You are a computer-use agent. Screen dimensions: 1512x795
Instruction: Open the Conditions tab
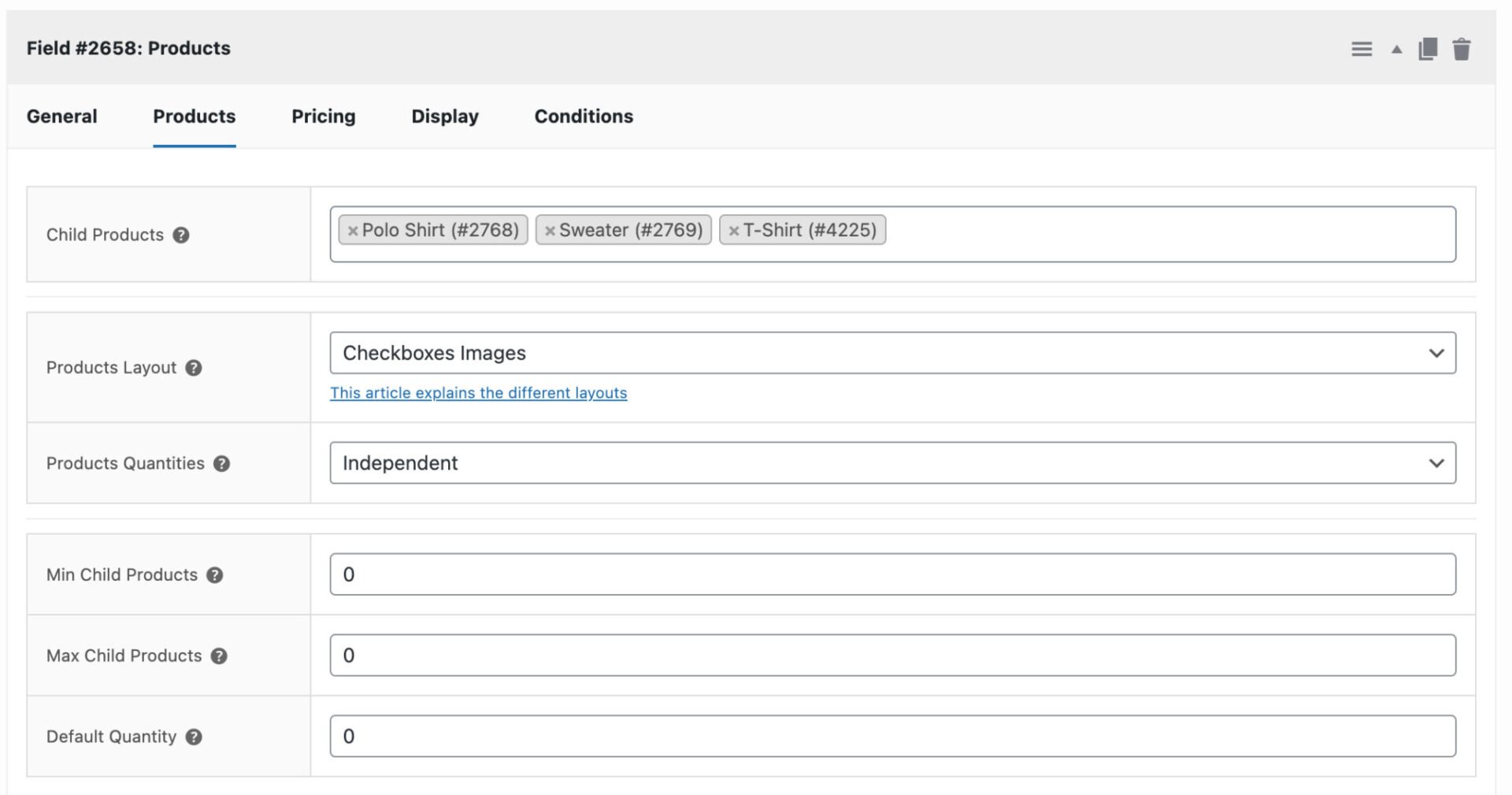coord(584,117)
